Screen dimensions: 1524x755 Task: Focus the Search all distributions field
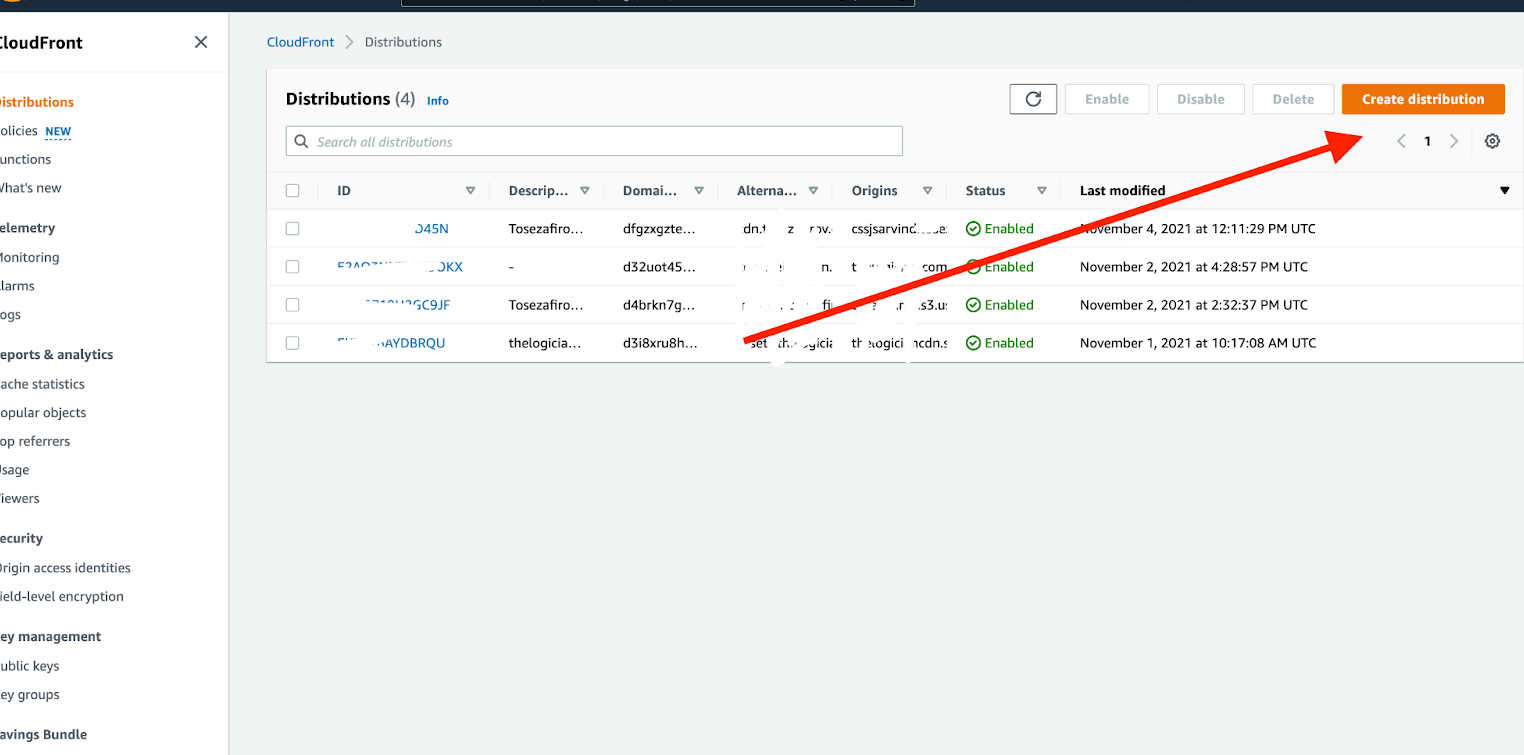tap(594, 141)
